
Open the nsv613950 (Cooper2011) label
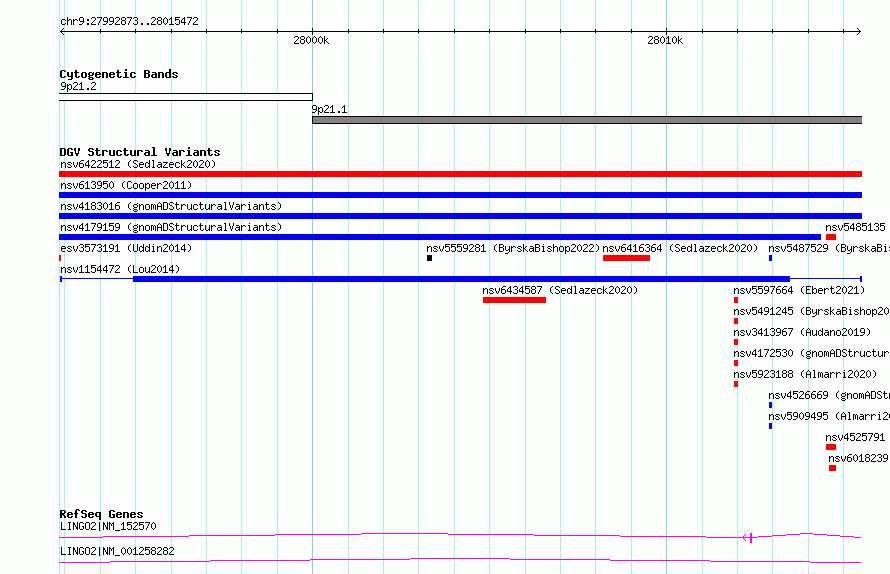click(126, 185)
